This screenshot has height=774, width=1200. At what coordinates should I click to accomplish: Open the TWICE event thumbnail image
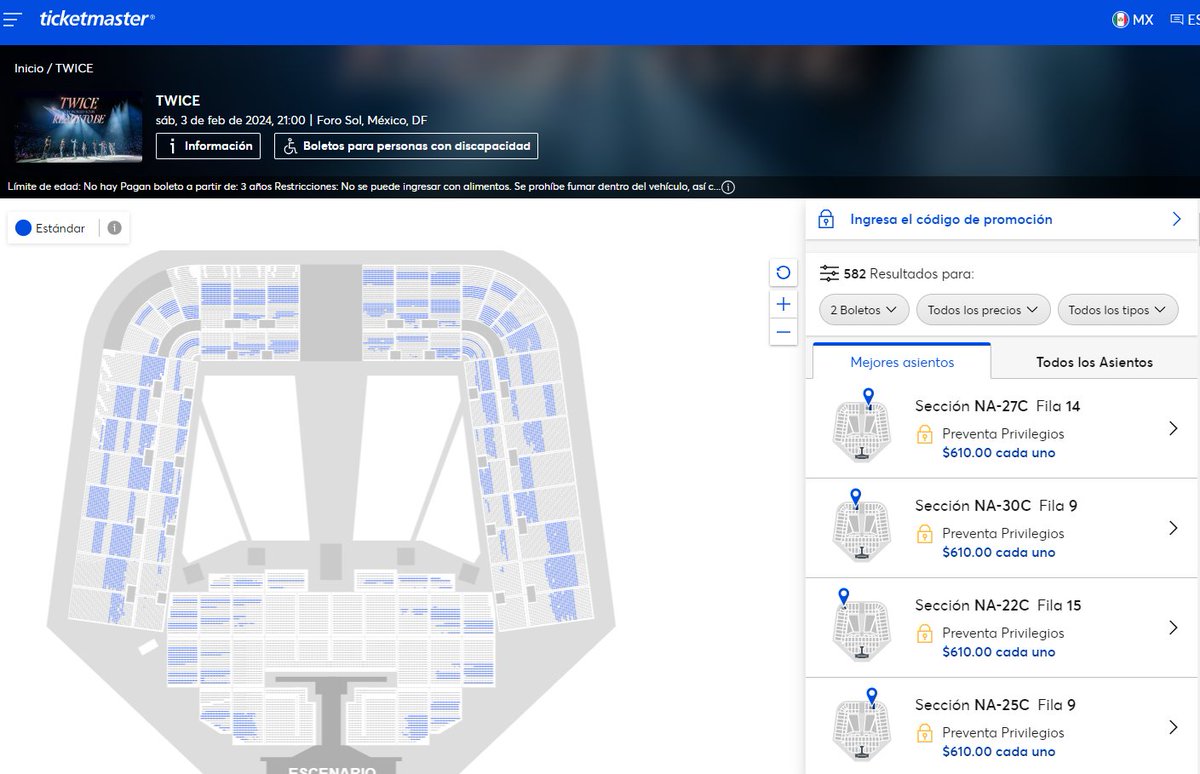tap(79, 127)
